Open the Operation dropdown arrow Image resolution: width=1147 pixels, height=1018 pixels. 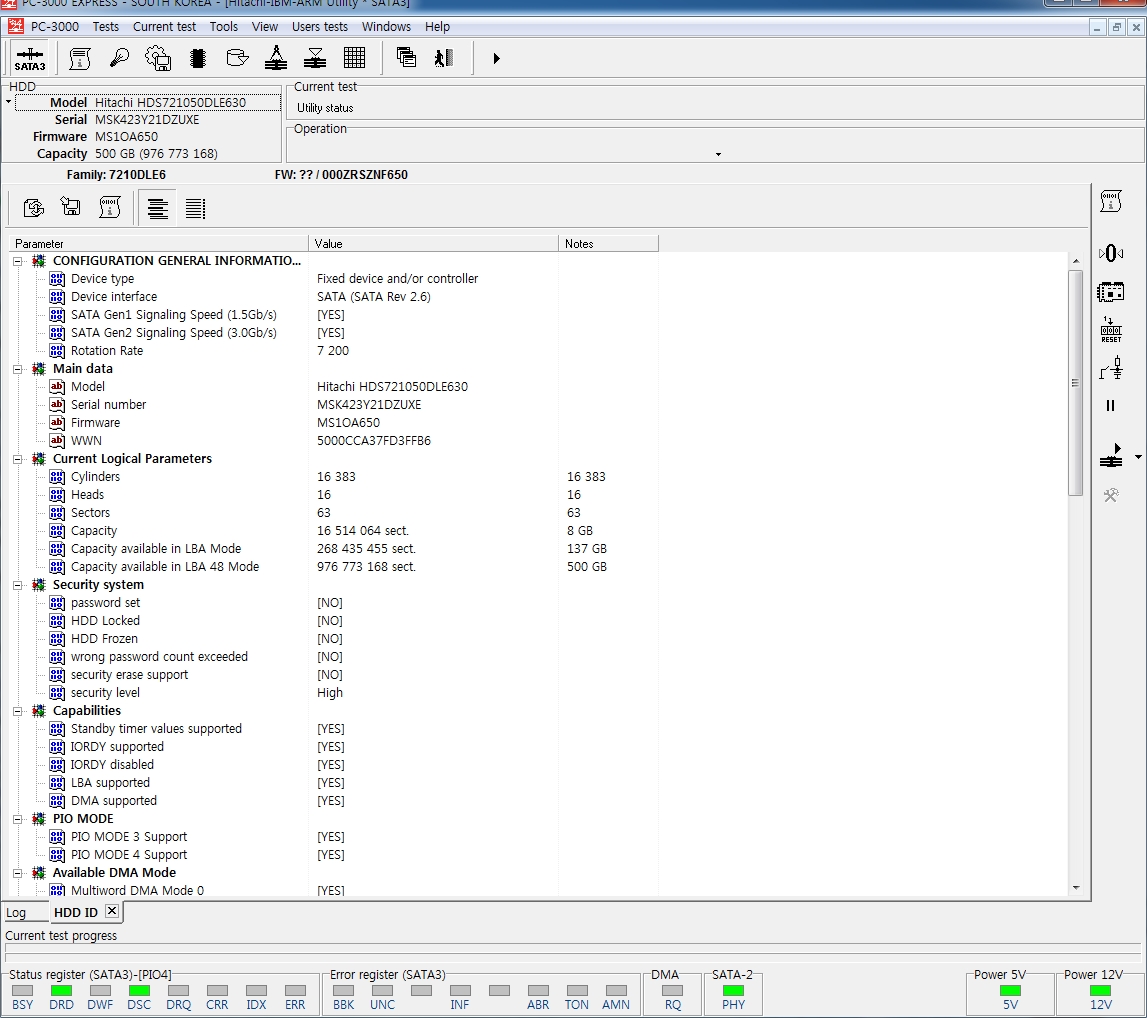coord(718,154)
